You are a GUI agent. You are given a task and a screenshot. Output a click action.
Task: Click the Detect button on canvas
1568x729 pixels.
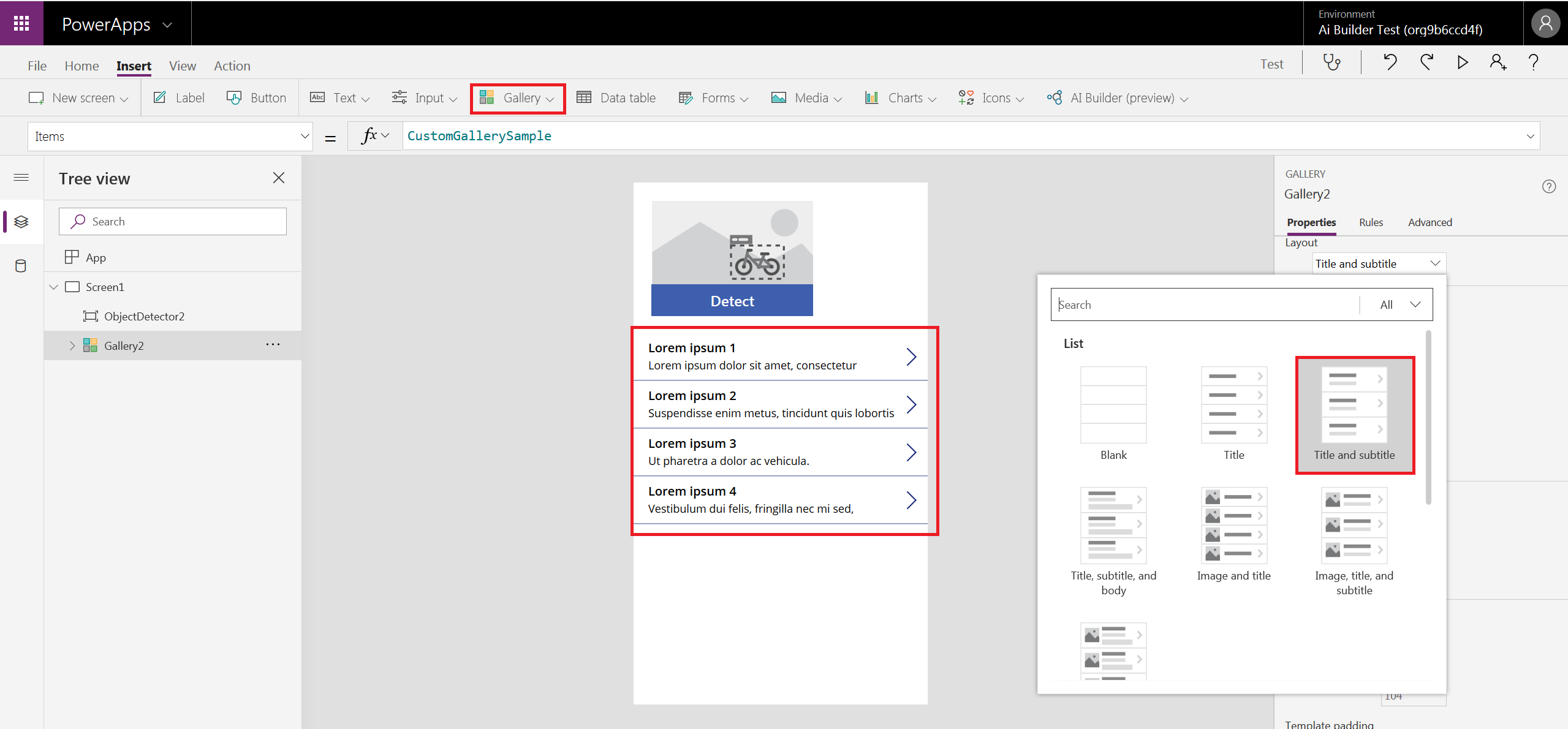(x=732, y=301)
